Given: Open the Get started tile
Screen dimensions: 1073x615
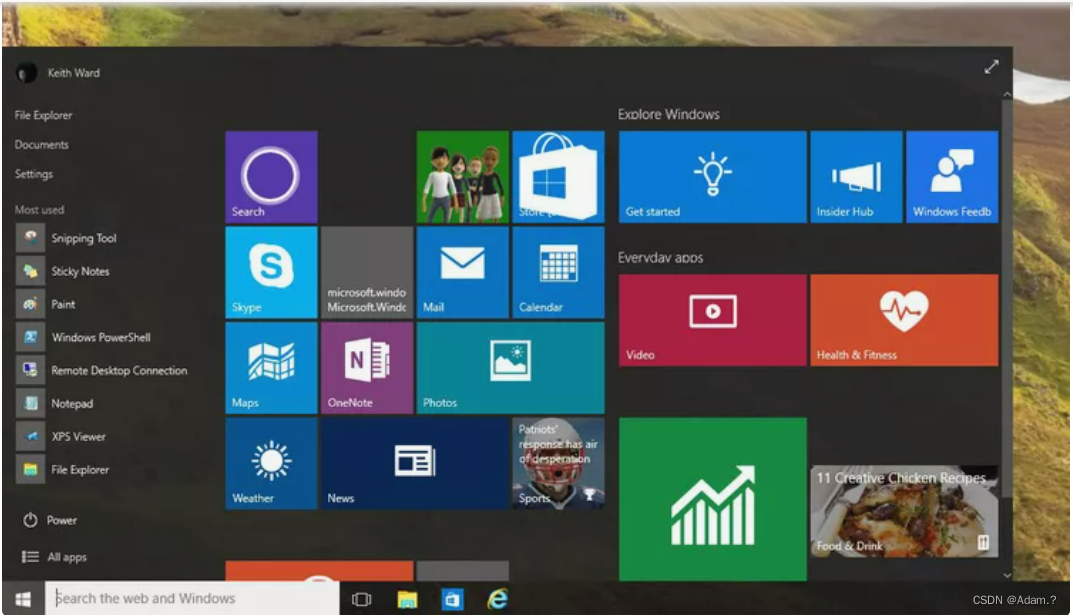Looking at the screenshot, I should tap(712, 176).
